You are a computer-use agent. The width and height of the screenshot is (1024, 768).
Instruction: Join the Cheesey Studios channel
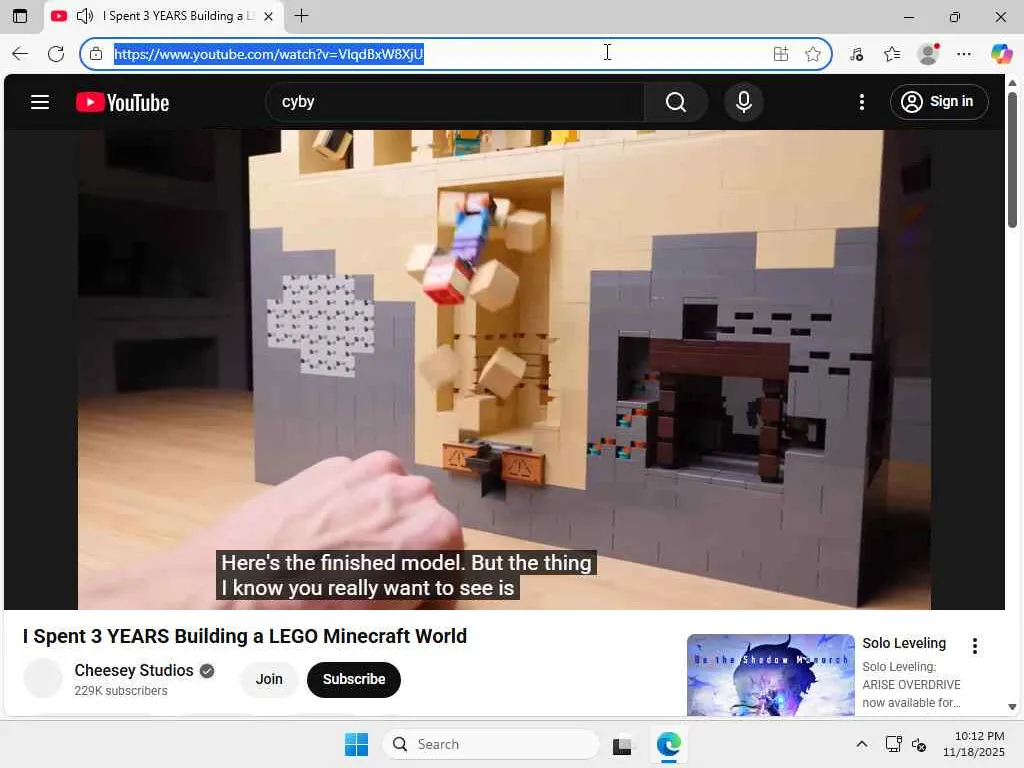tap(269, 679)
